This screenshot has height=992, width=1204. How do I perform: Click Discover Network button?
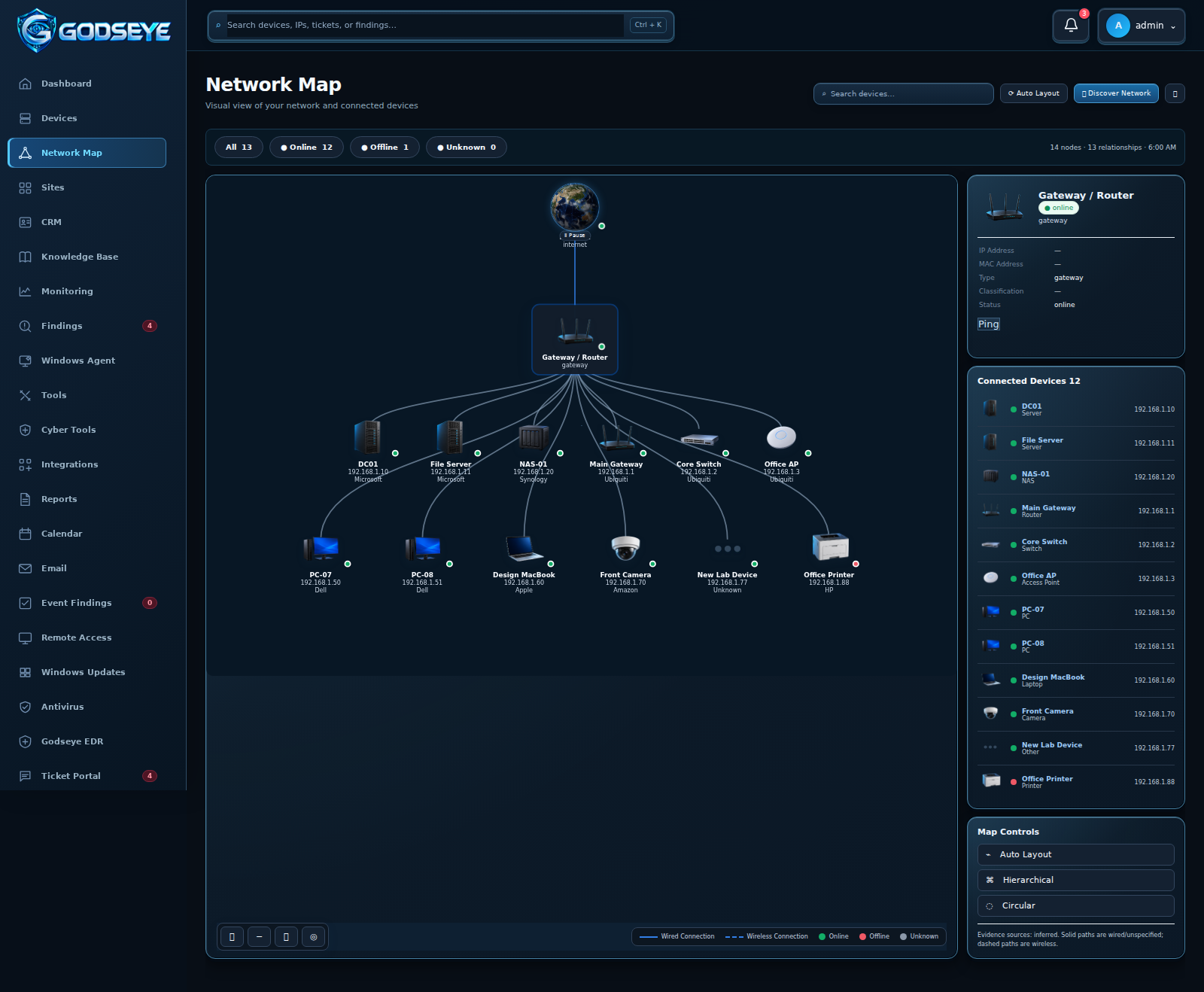tap(1116, 93)
